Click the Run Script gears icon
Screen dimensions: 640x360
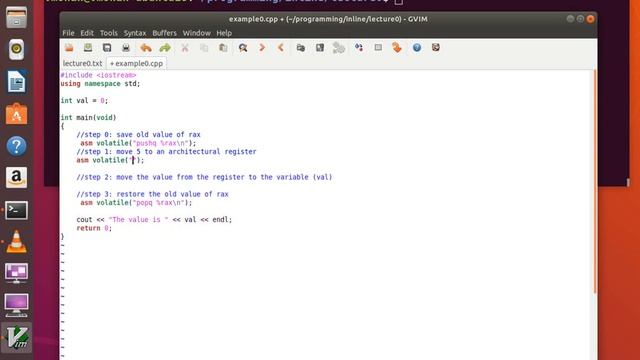pyautogui.click(x=339, y=48)
